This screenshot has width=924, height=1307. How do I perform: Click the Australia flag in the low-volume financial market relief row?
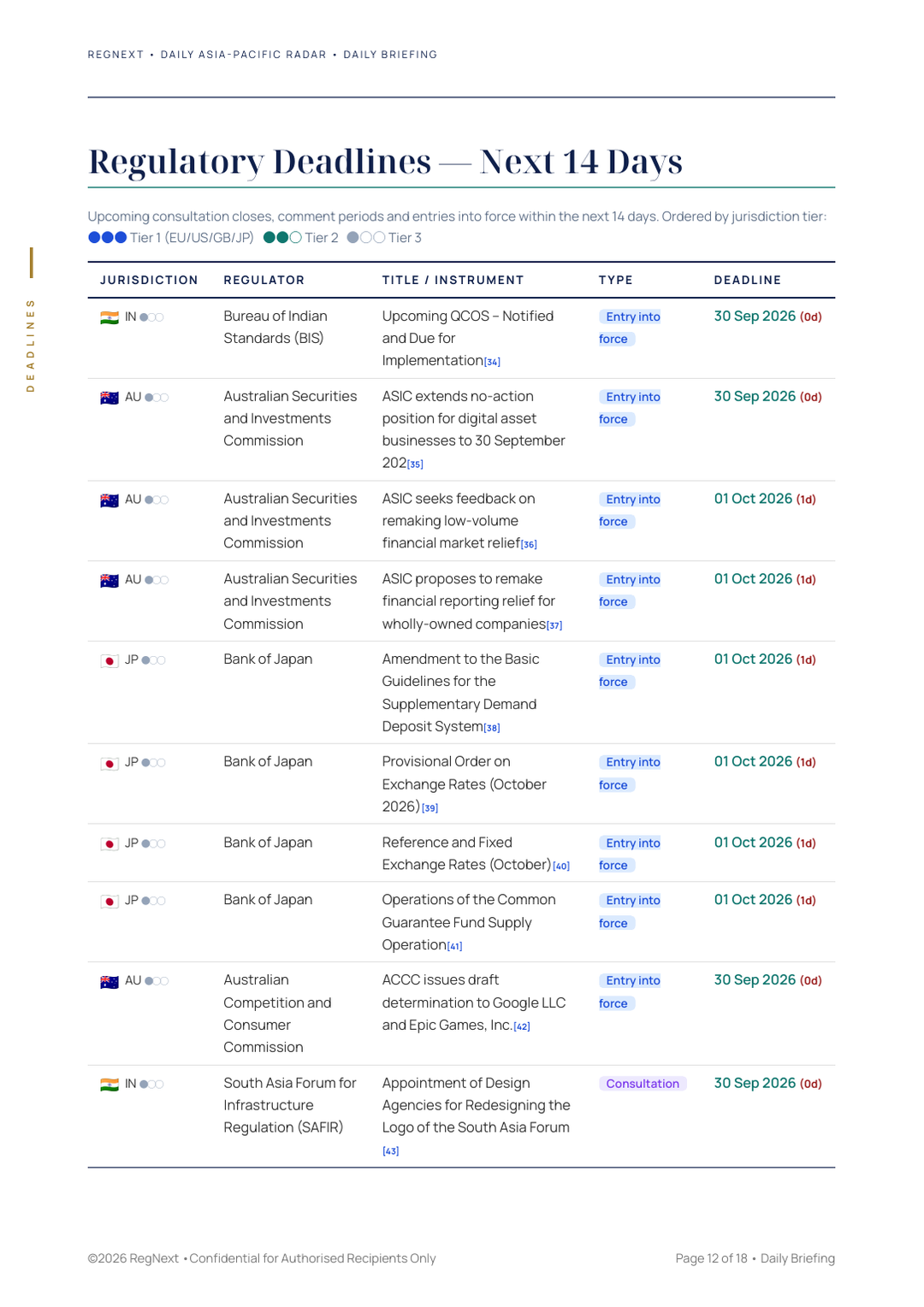point(110,500)
